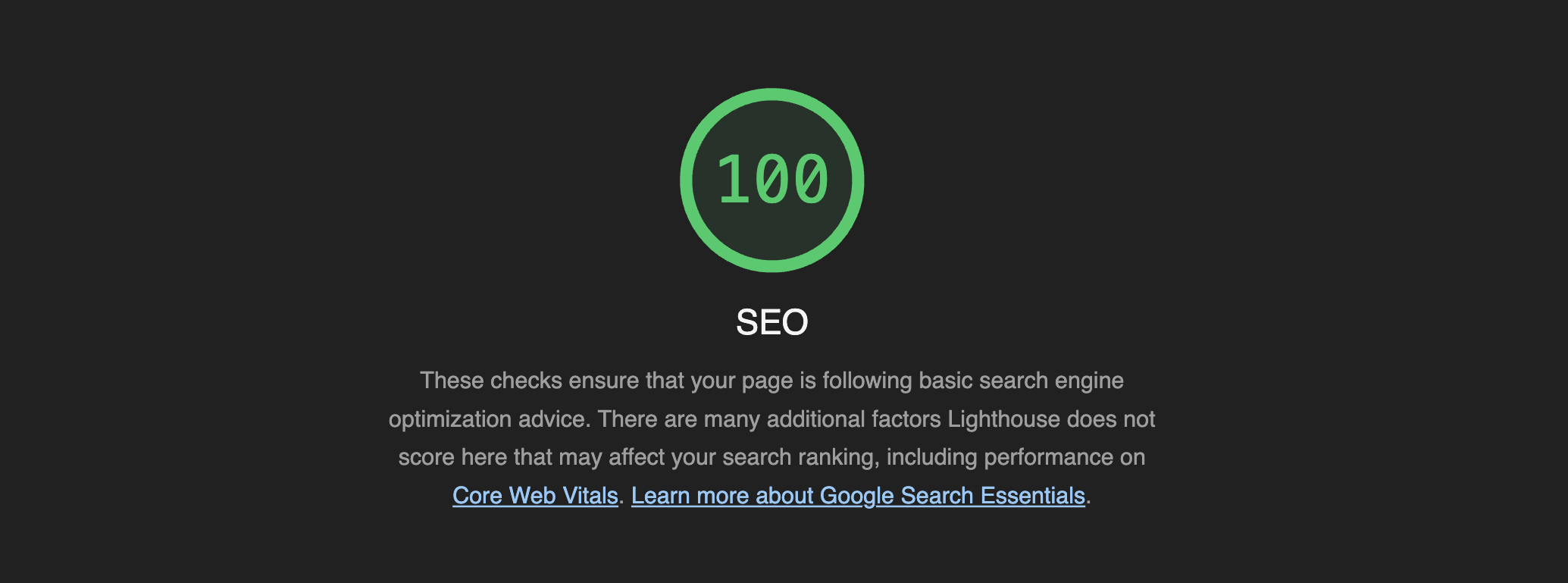Click the words your page in first line

(731, 381)
